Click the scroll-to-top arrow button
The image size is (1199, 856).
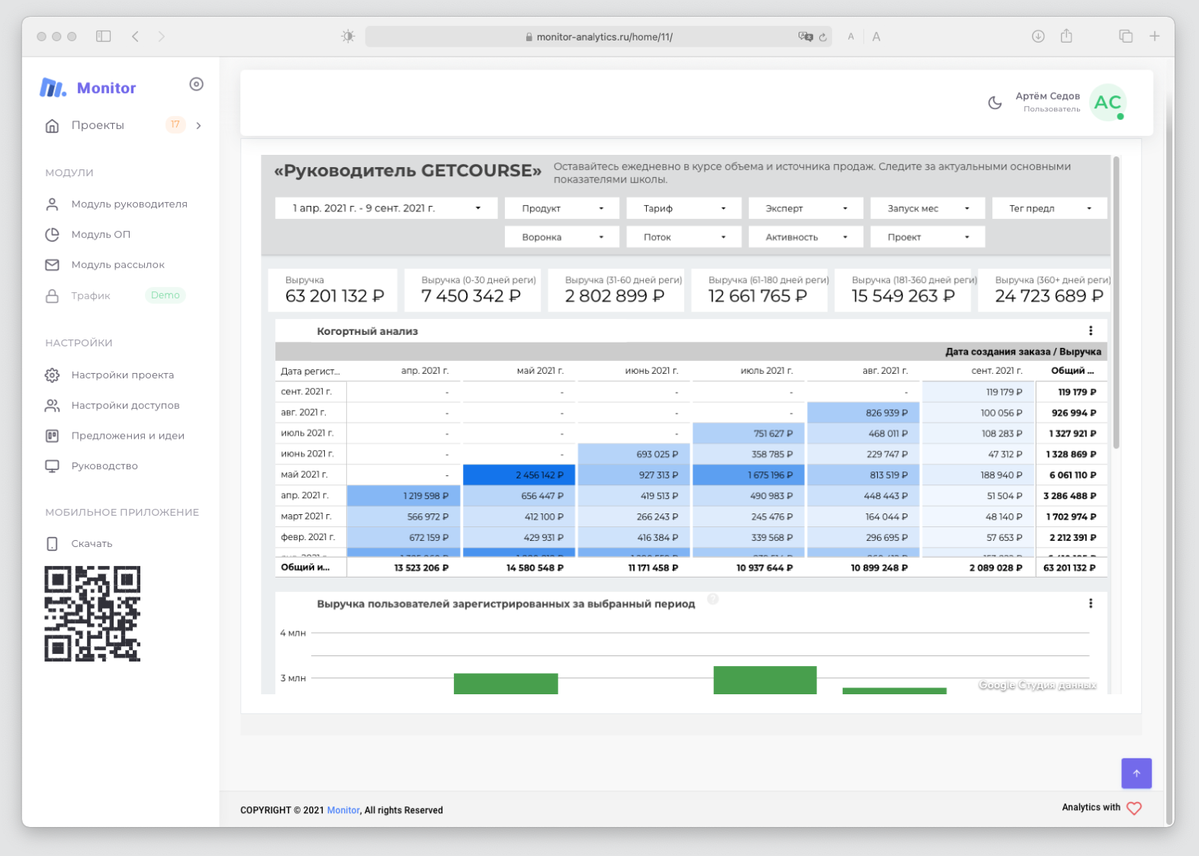click(x=1136, y=773)
